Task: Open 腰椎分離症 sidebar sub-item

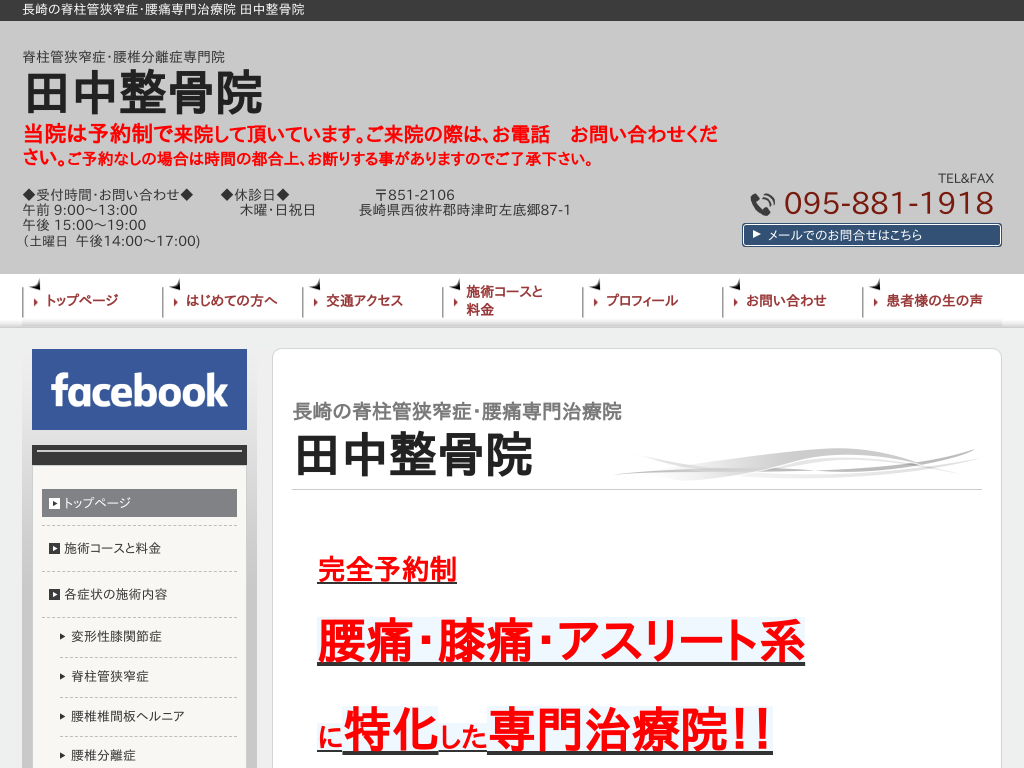Action: 103,756
